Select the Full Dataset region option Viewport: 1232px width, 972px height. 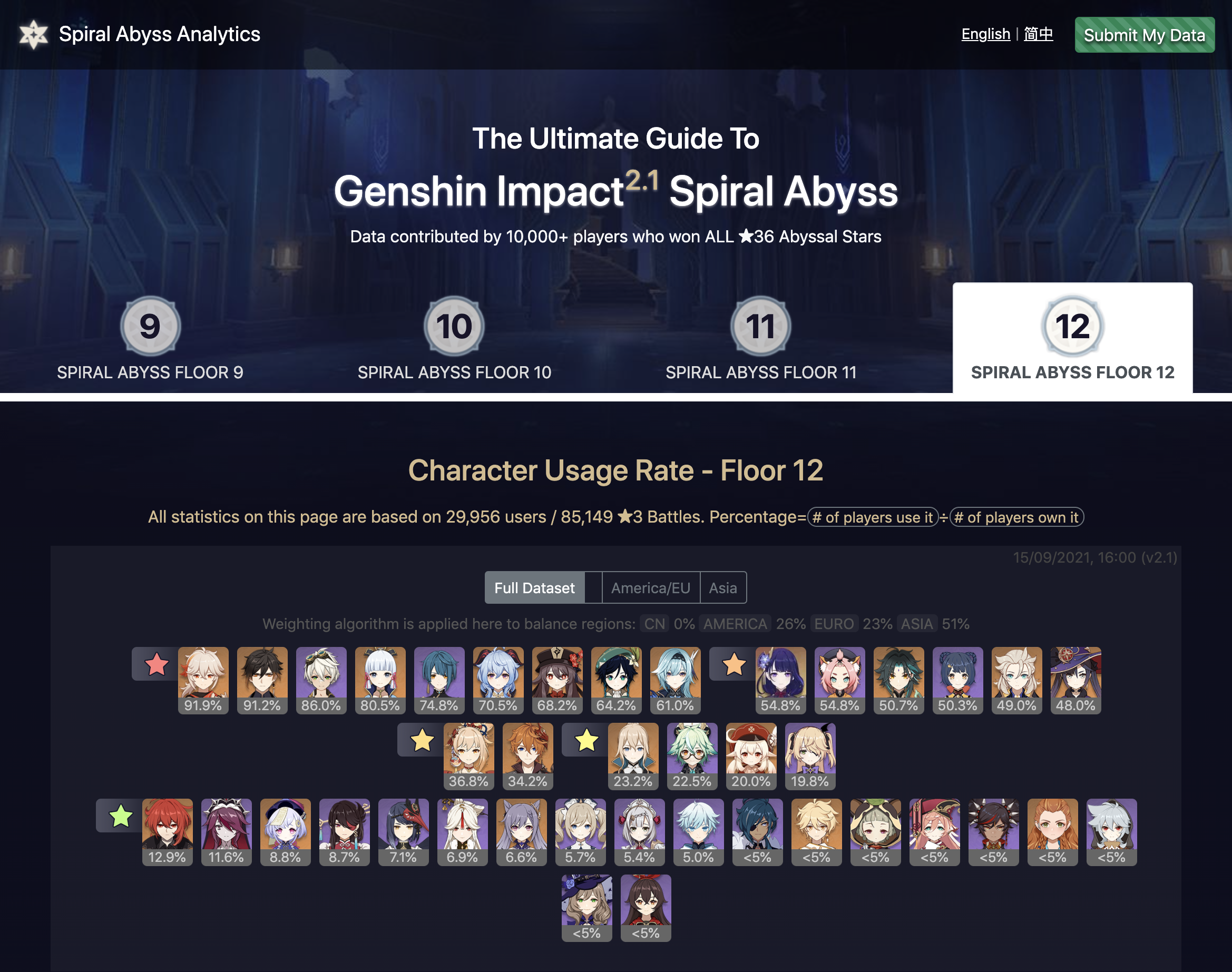(534, 588)
